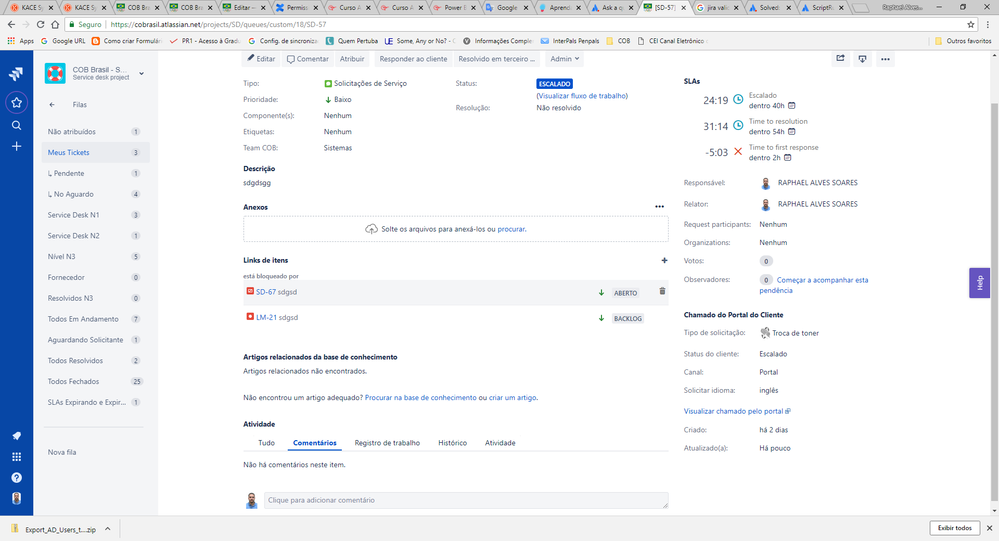Open Todos Fechados queue

tap(94, 382)
